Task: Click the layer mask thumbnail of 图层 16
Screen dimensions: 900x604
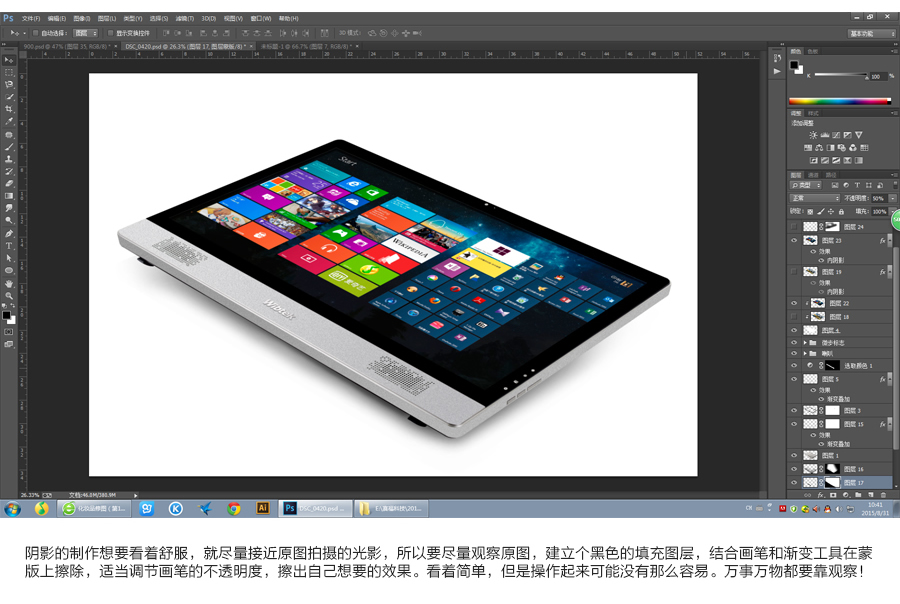Action: coord(832,469)
